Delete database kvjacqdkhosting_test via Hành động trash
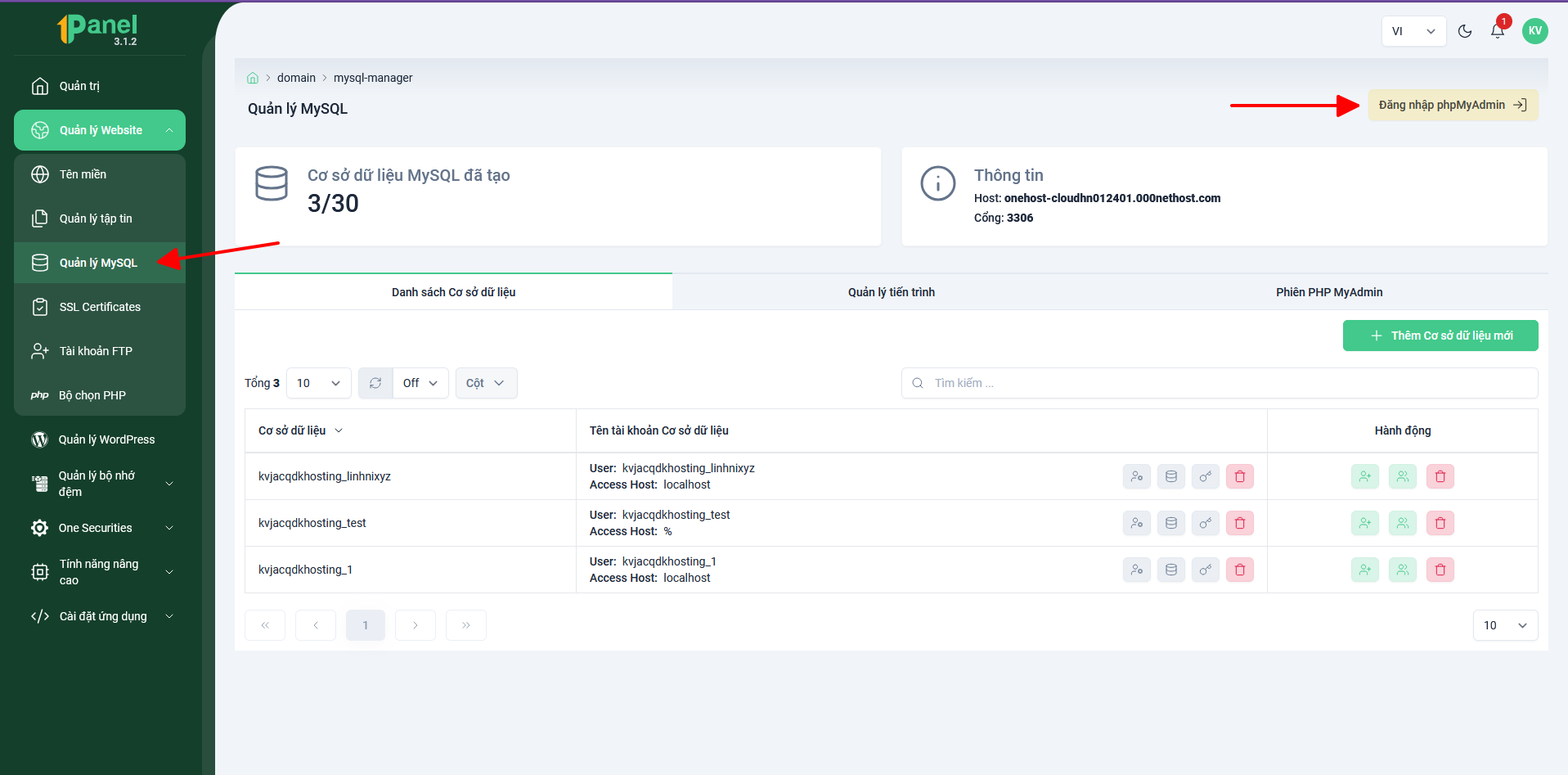1568x775 pixels. 1440,523
